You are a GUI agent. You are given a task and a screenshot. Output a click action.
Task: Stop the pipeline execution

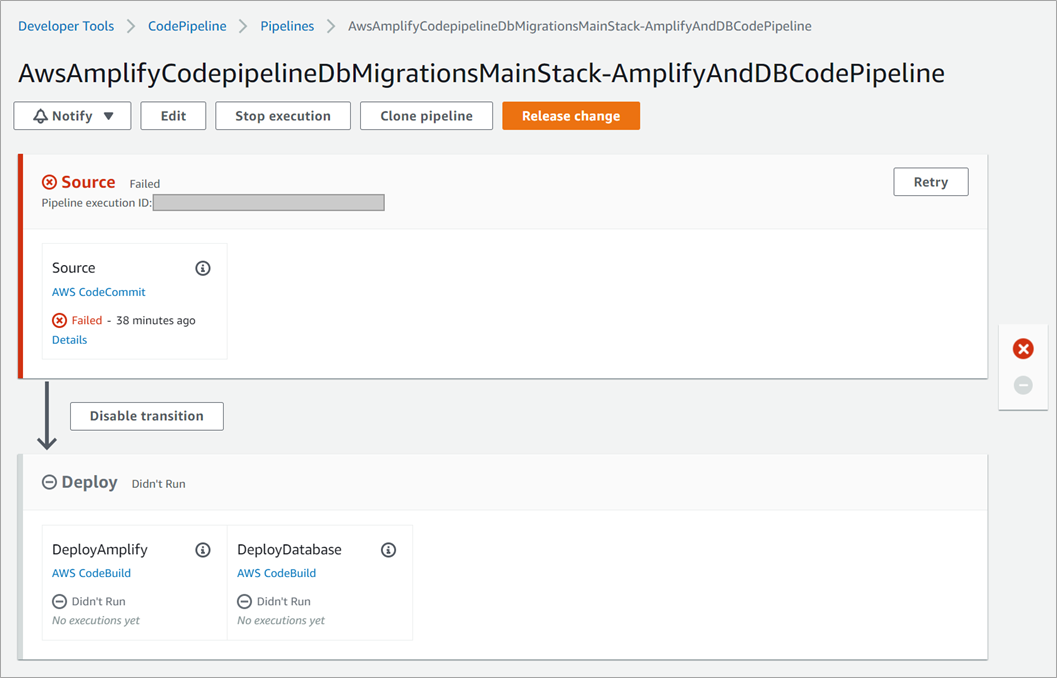(283, 116)
